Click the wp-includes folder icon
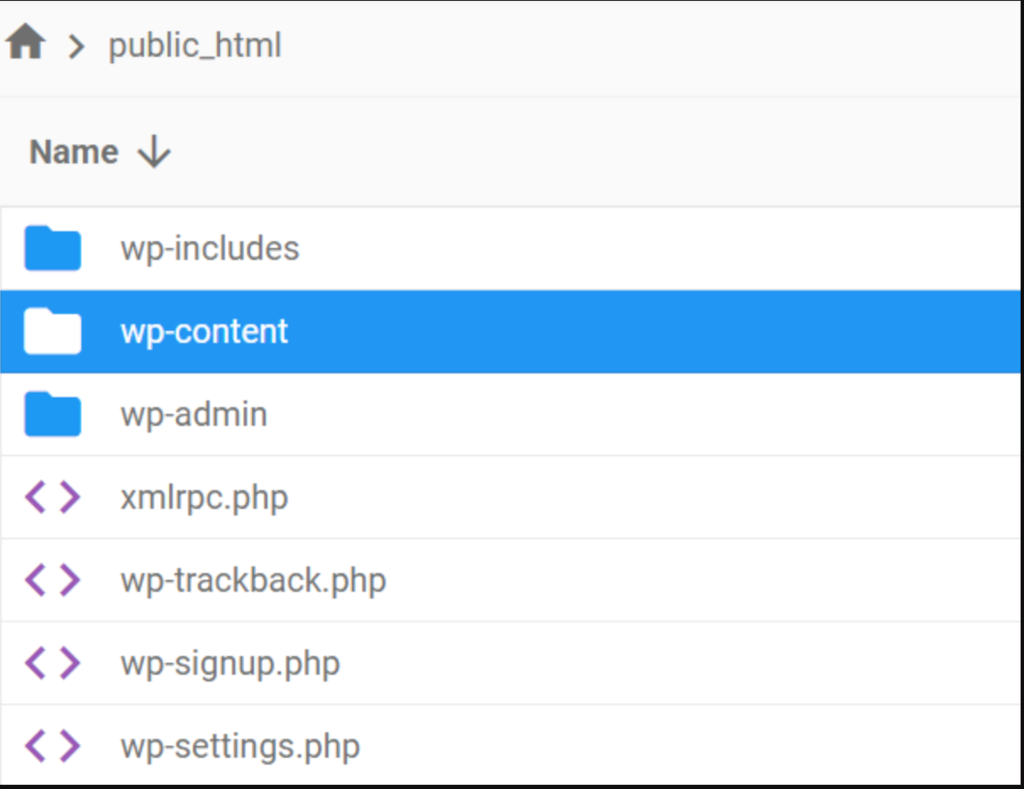Image resolution: width=1024 pixels, height=789 pixels. click(53, 248)
